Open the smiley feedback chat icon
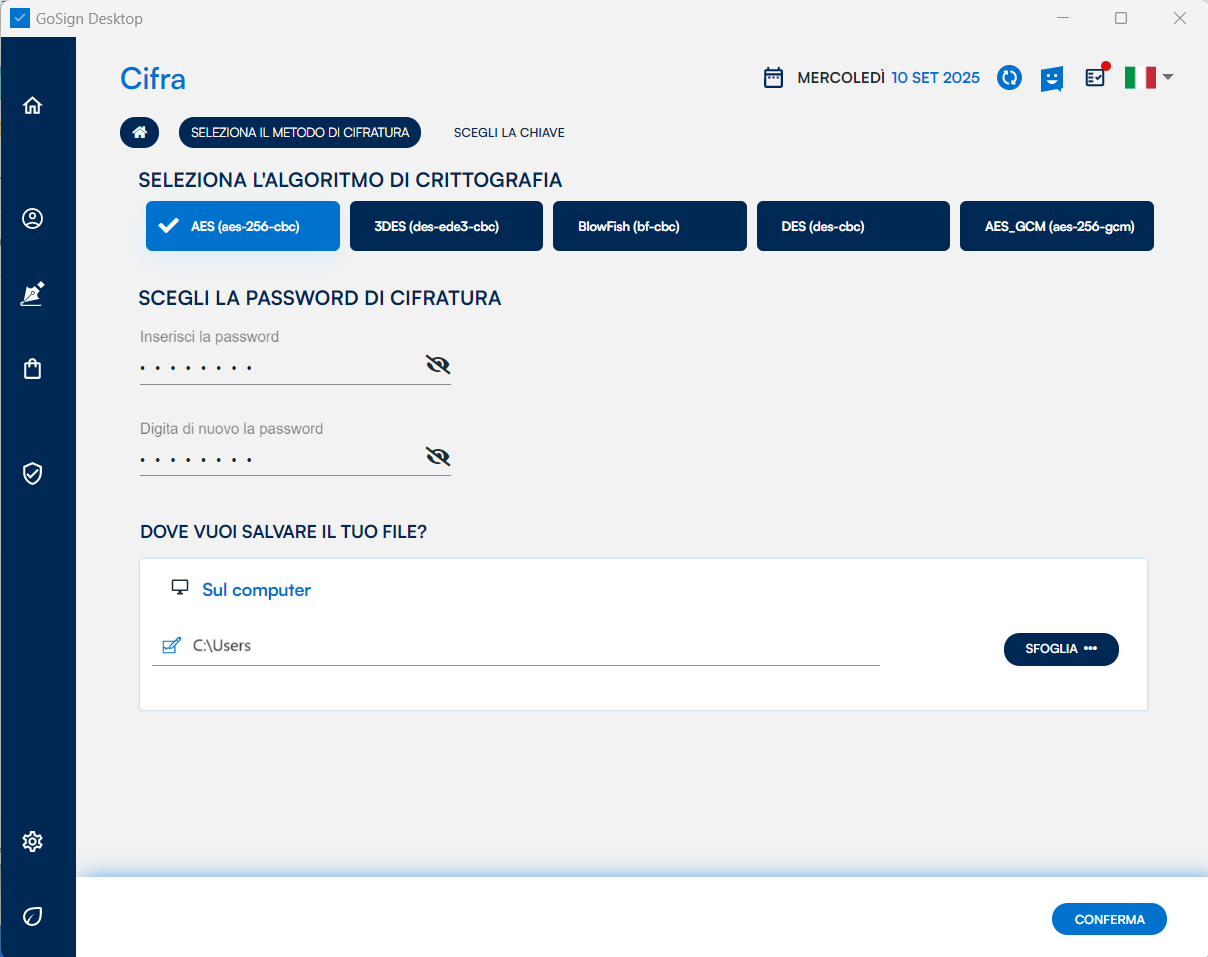Image resolution: width=1208 pixels, height=957 pixels. 1051,78
